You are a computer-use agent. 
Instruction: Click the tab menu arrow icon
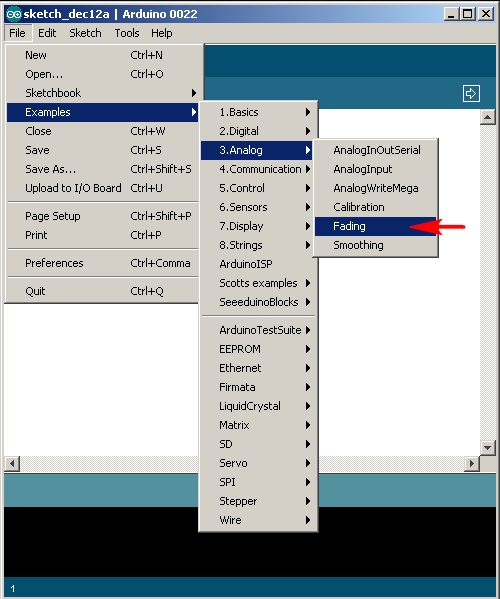[471, 94]
